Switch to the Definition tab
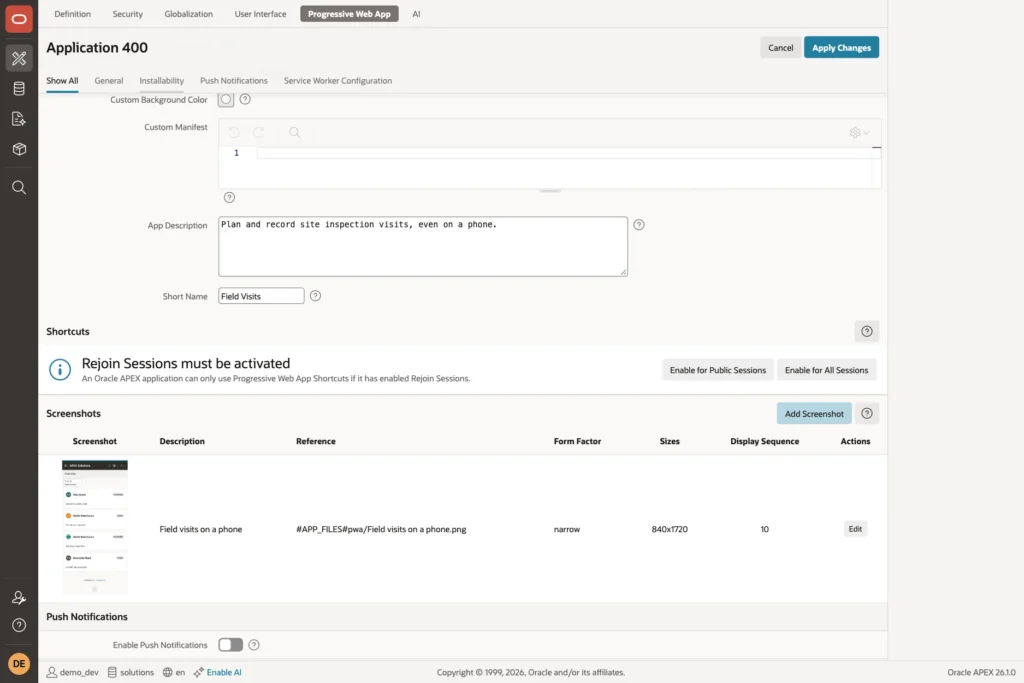The height and width of the screenshot is (683, 1024). tap(72, 14)
